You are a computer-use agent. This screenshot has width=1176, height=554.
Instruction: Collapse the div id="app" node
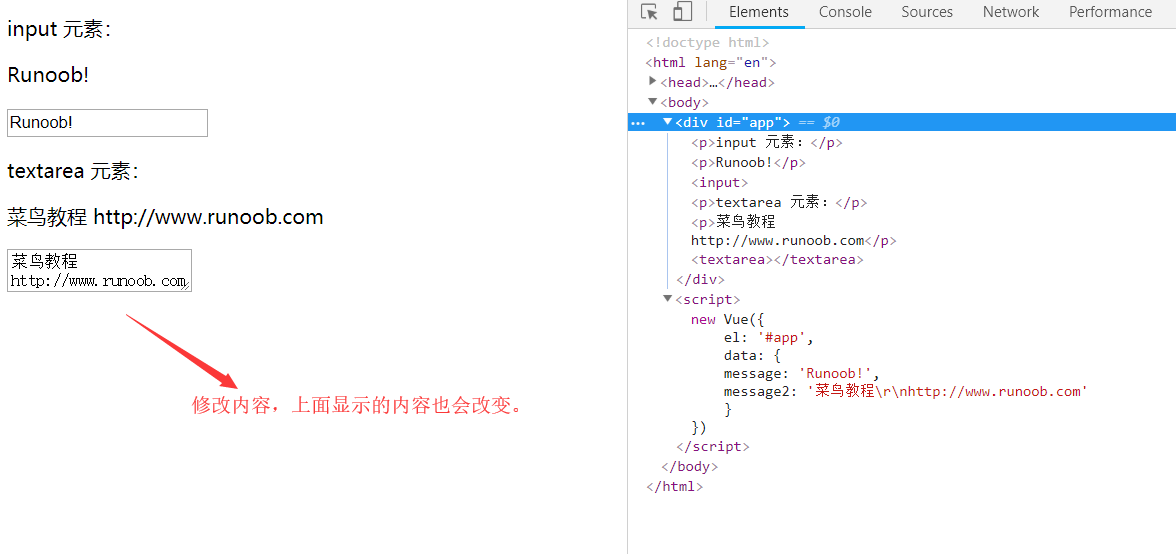[x=668, y=122]
